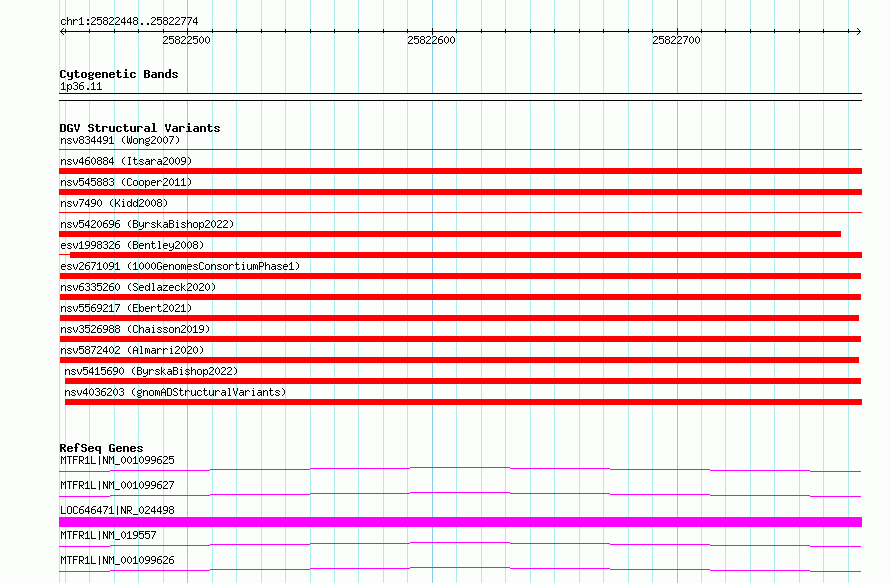
Task: Click ruler position label 25822700
Action: click(x=677, y=40)
